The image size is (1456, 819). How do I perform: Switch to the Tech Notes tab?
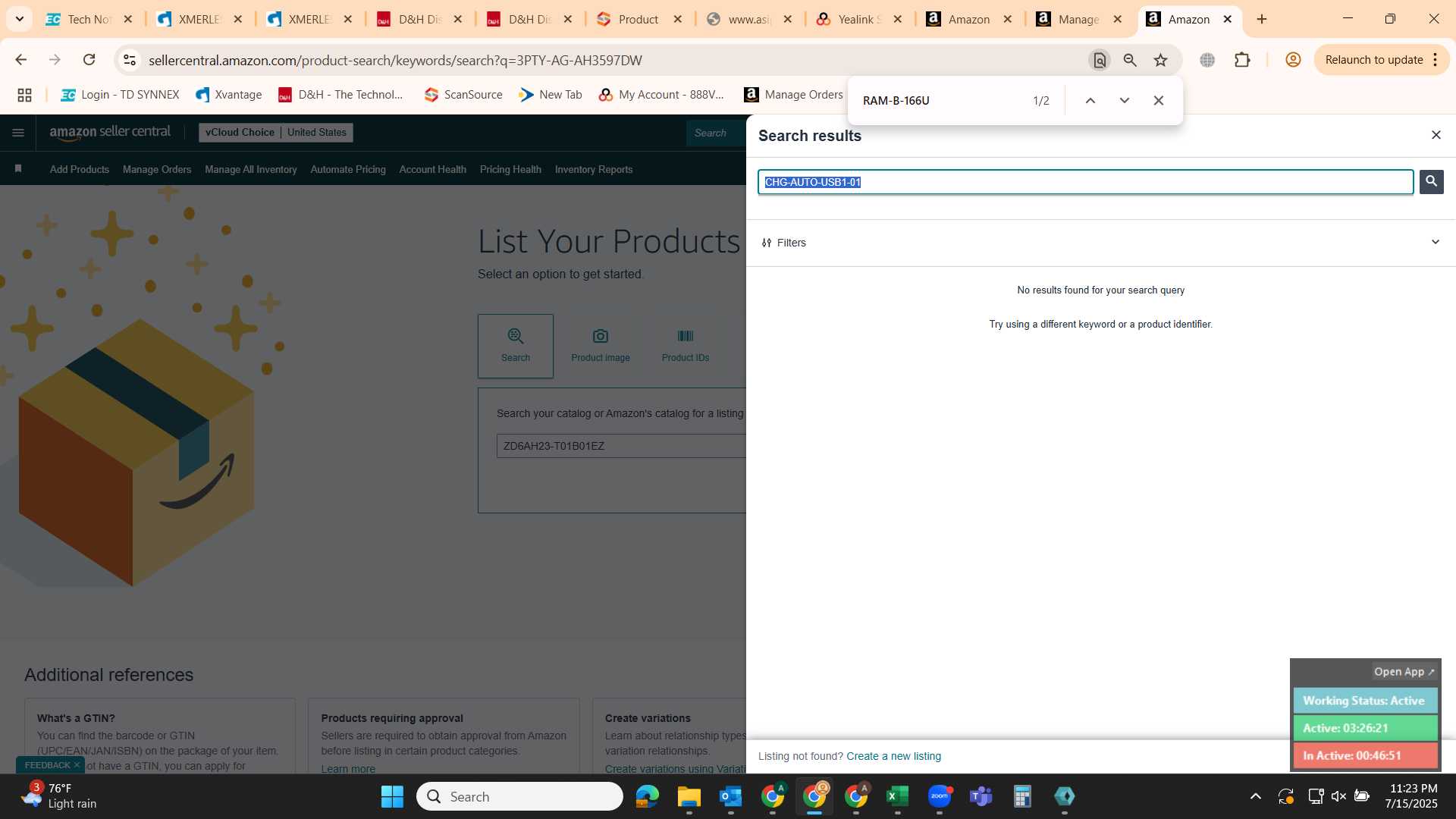click(x=88, y=19)
